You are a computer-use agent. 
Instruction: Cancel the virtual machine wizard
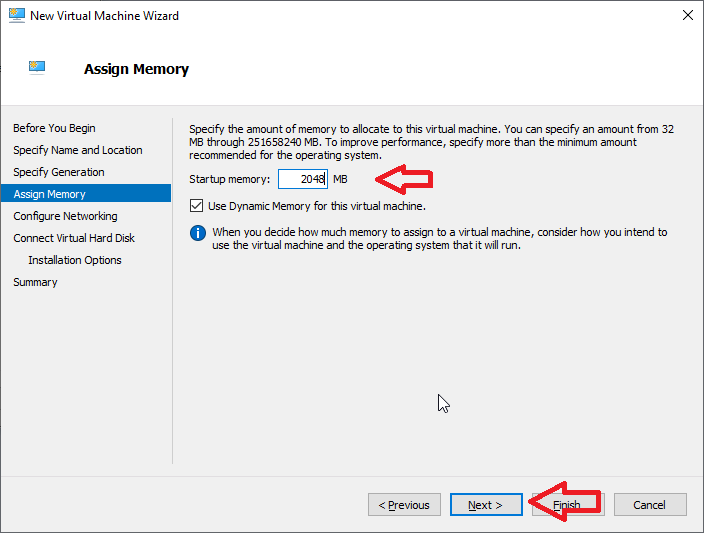tap(649, 505)
